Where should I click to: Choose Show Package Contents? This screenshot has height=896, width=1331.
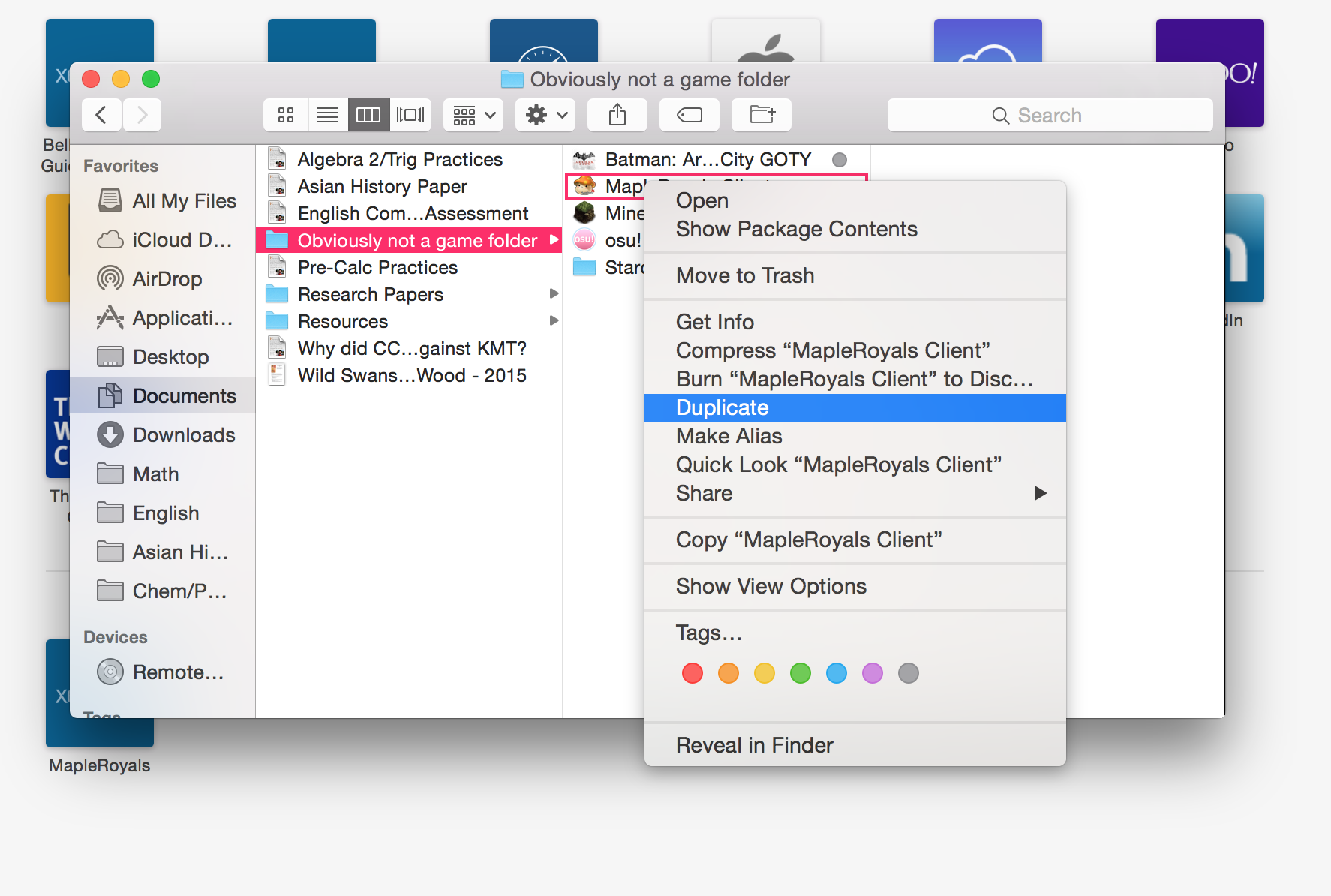pos(855,229)
